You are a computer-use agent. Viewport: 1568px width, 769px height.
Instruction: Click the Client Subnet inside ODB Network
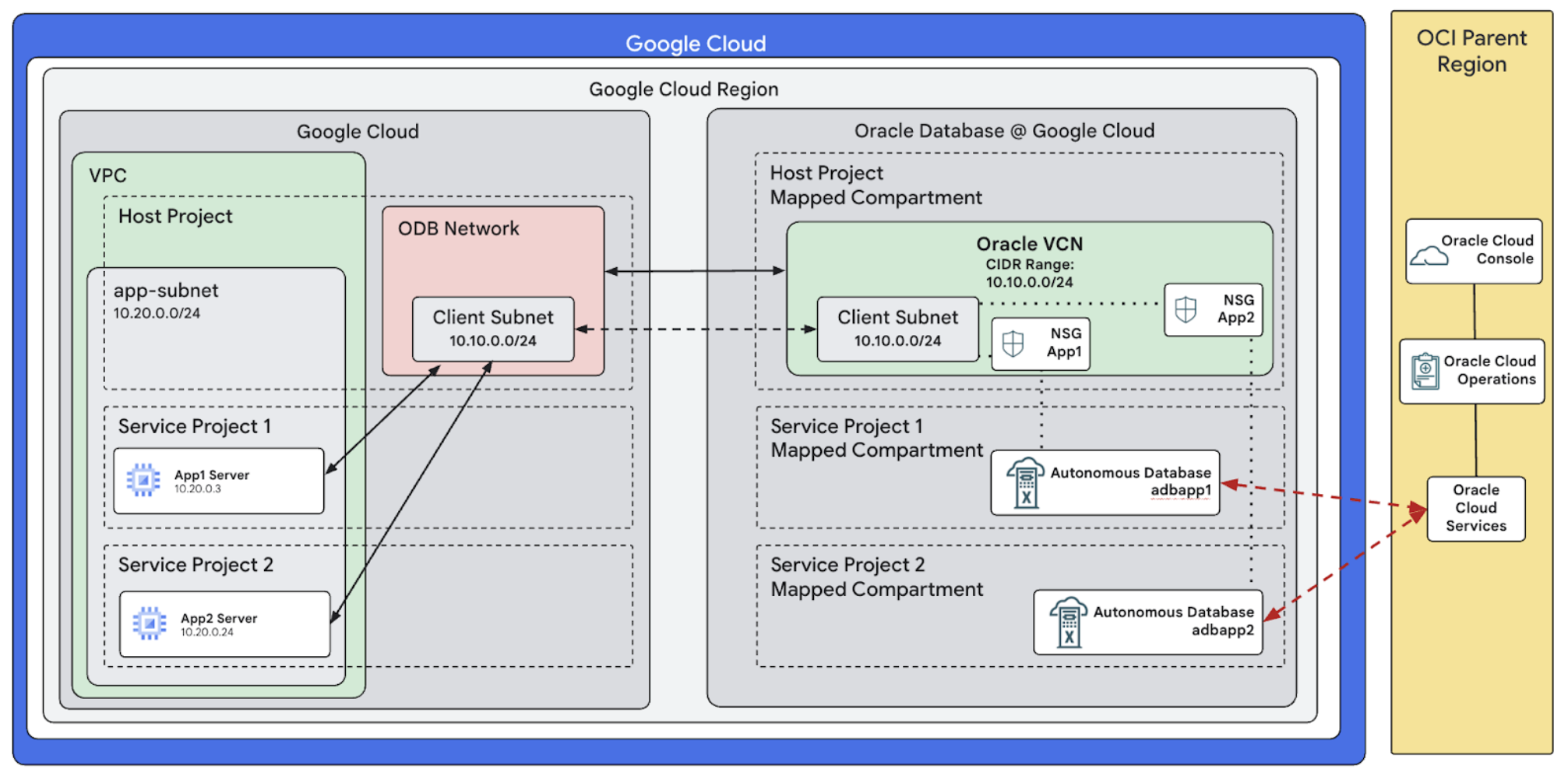492,329
